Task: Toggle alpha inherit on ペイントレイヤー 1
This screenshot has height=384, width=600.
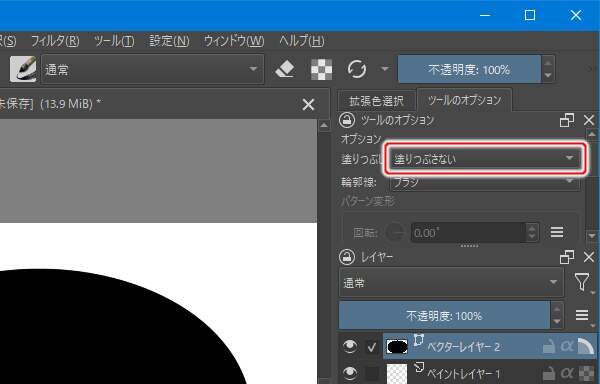Action: point(567,373)
